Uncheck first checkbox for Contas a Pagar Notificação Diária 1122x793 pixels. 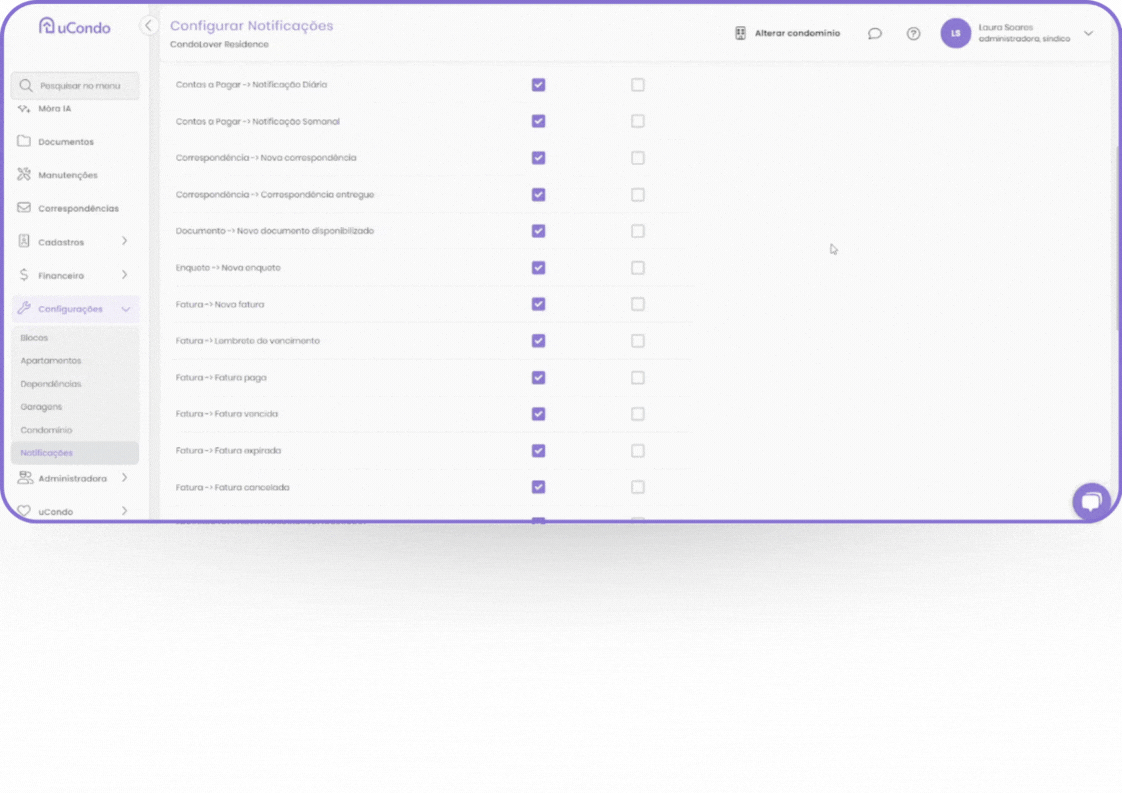(x=538, y=85)
